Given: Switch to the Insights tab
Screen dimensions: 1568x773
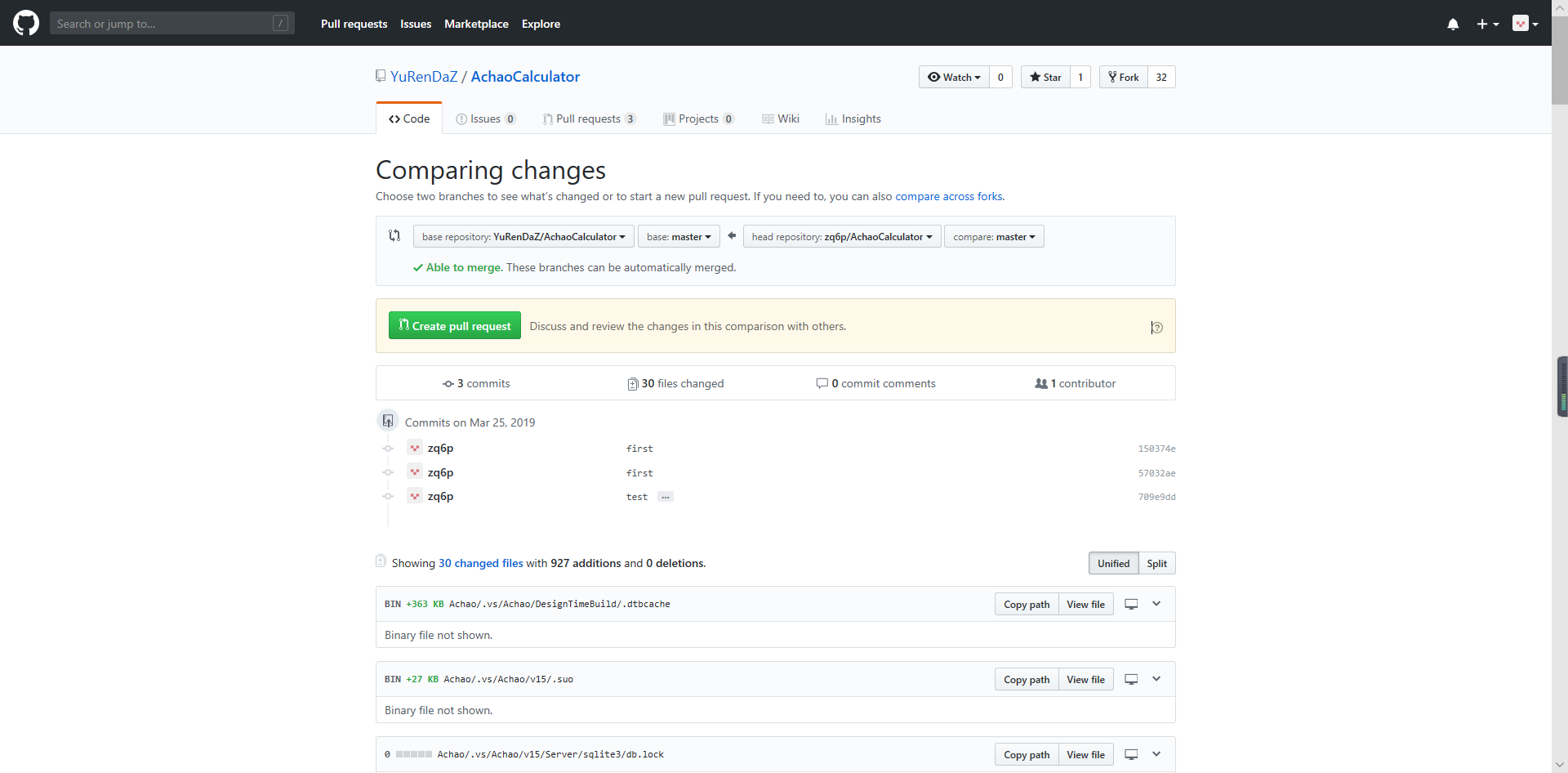Looking at the screenshot, I should coord(853,118).
